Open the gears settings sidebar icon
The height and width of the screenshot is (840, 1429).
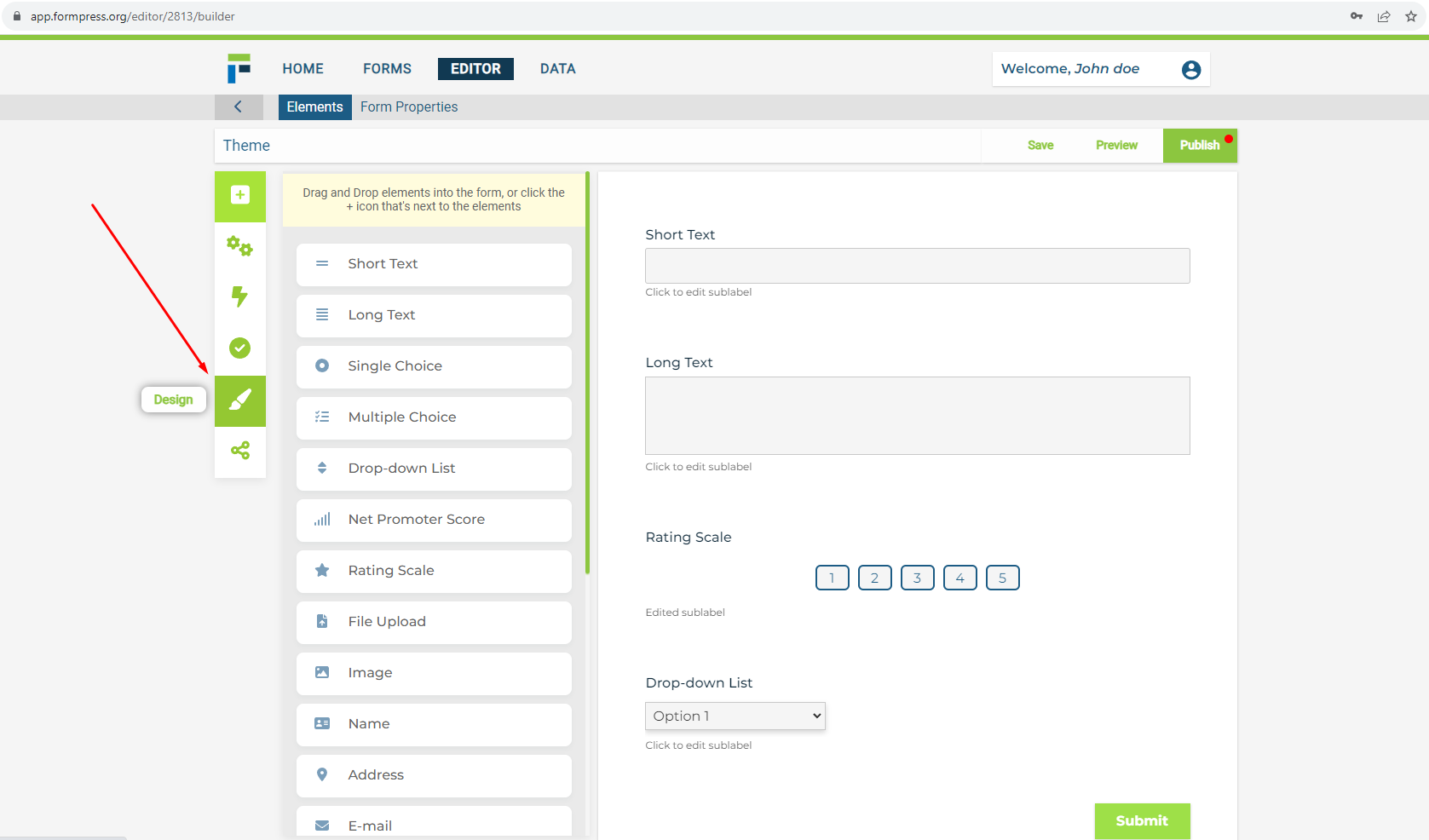point(240,246)
